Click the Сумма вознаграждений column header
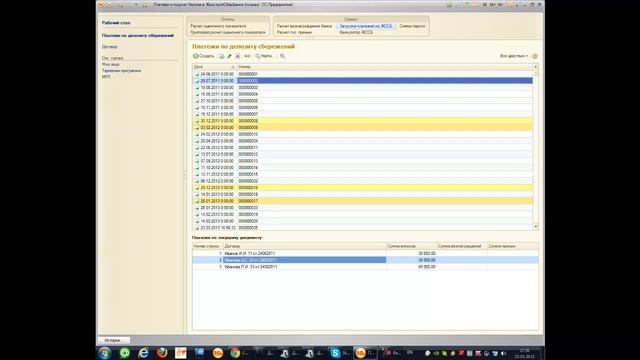This screenshot has width=640, height=360. [x=462, y=246]
